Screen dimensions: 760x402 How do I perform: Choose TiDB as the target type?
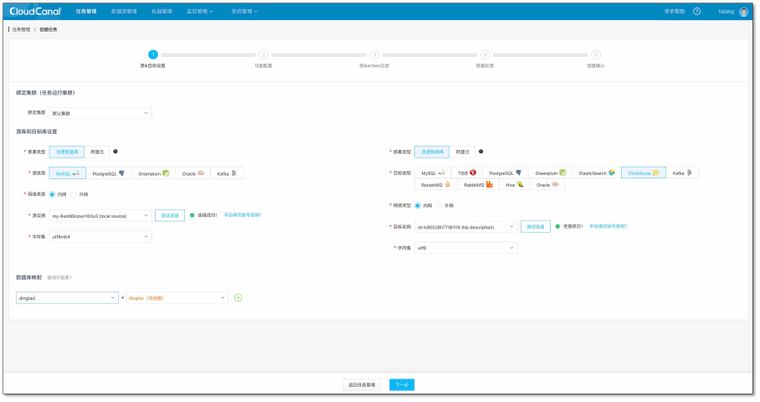pos(467,173)
